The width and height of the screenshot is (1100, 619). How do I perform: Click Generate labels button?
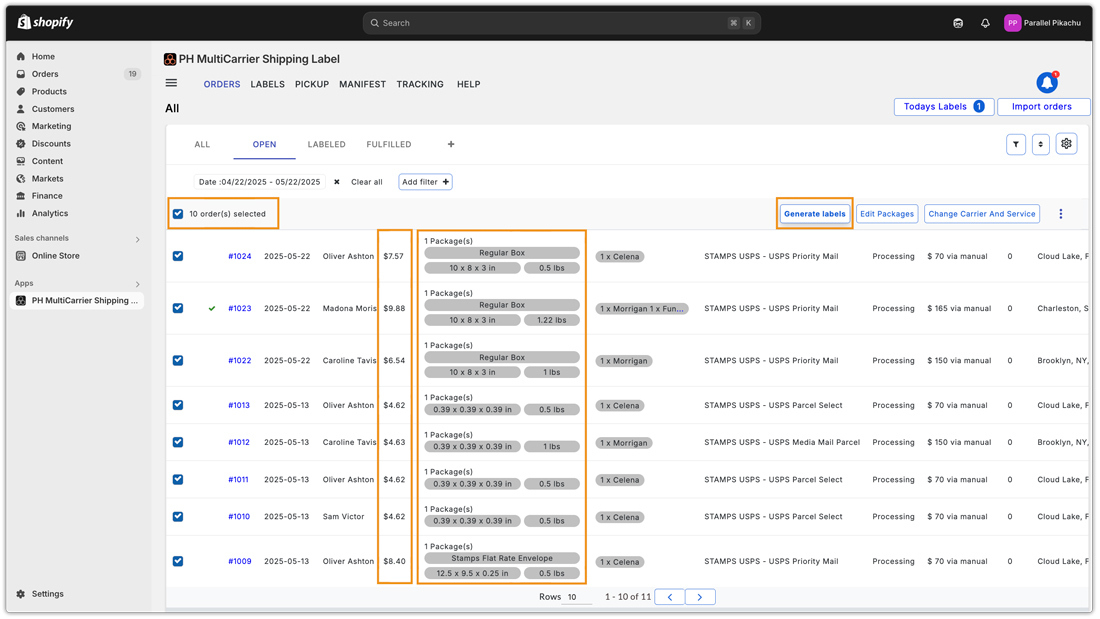click(x=814, y=214)
